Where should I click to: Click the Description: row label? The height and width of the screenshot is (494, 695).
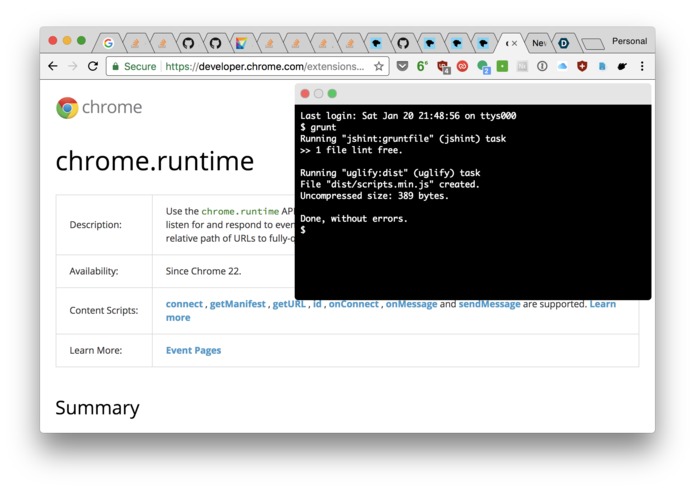[95, 225]
